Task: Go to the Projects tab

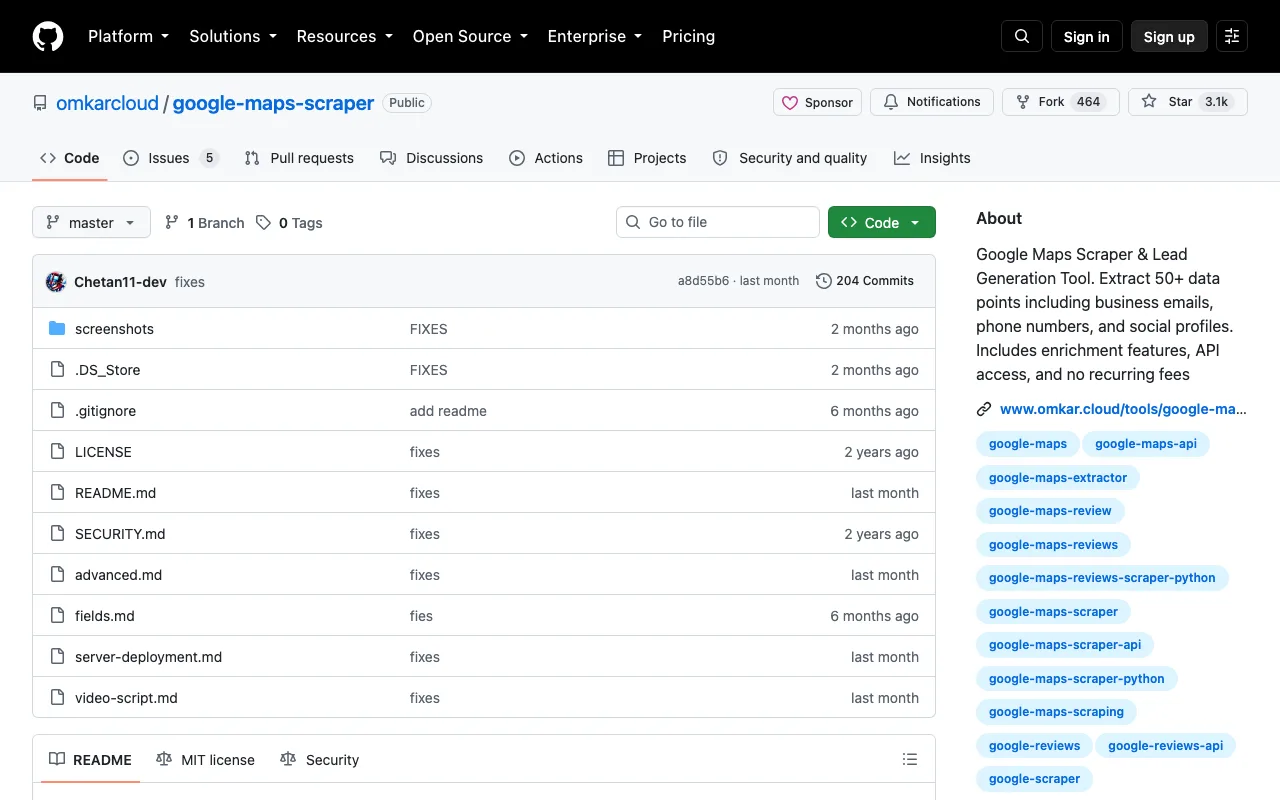Action: (647, 158)
